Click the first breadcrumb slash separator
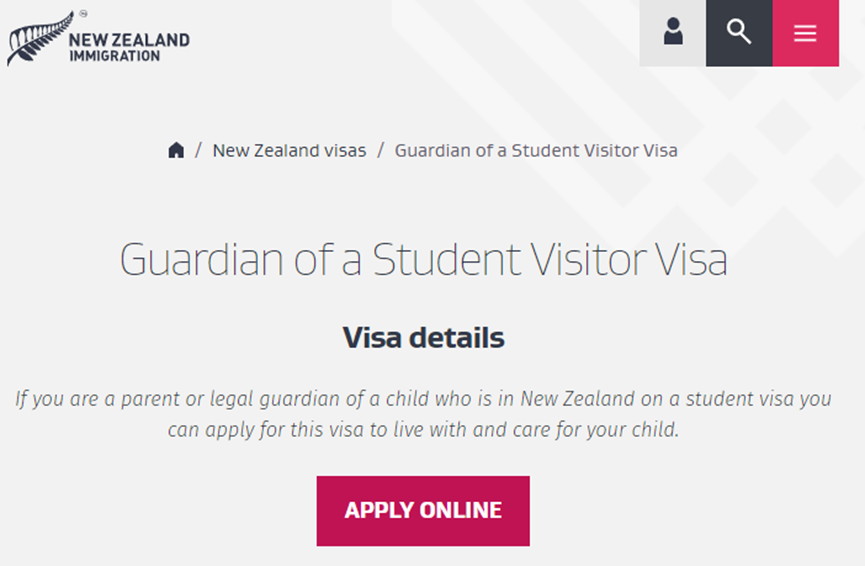 click(198, 150)
